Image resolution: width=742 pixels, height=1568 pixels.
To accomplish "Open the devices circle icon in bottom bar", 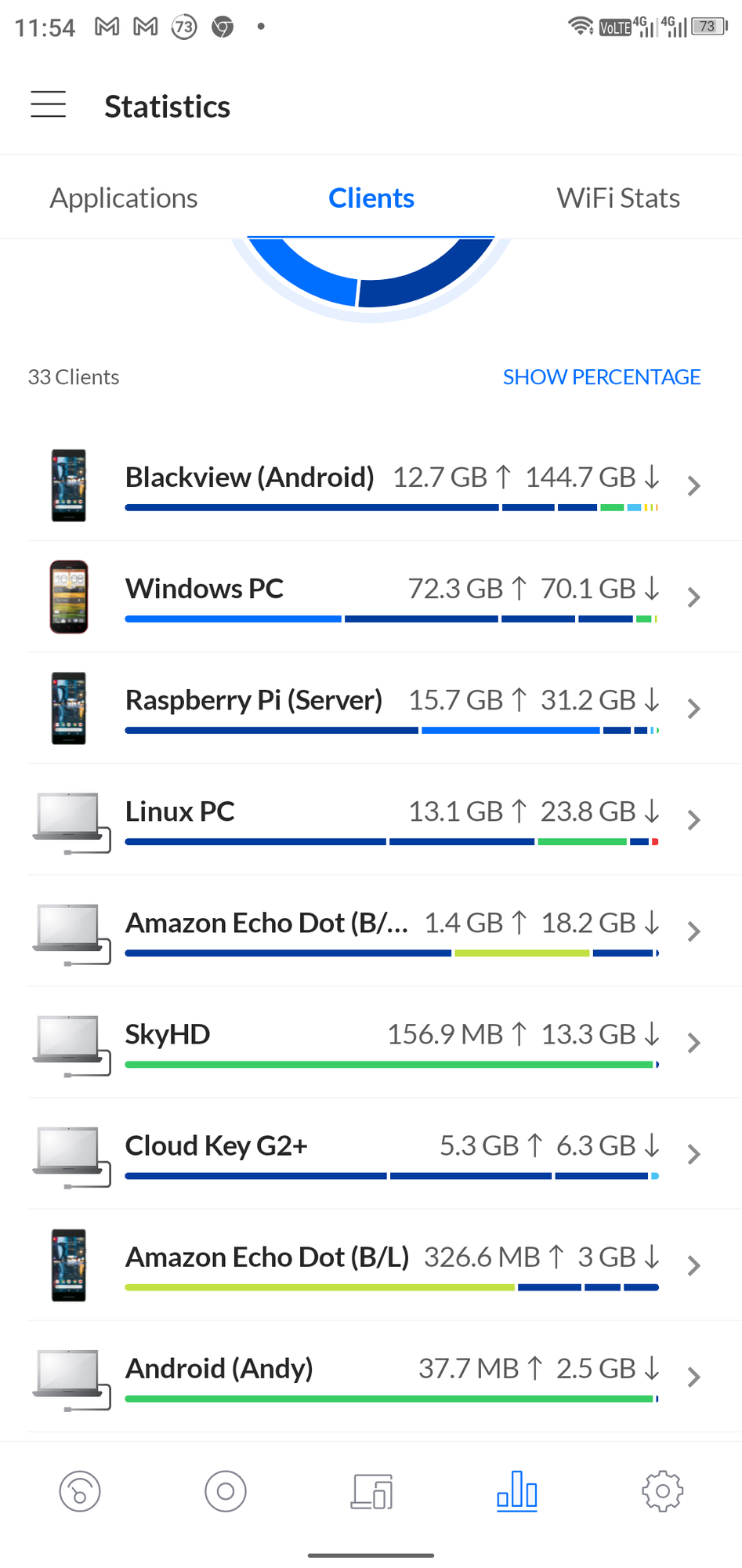I will 226,1491.
